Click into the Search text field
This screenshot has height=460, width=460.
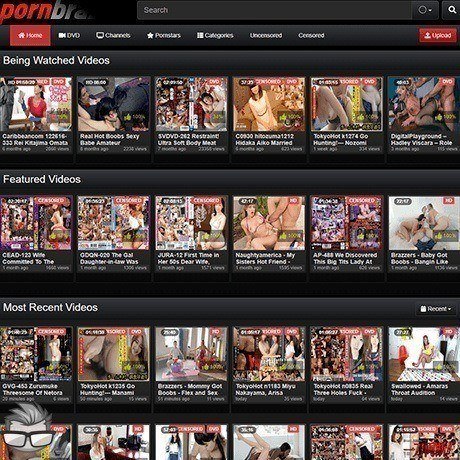(274, 10)
